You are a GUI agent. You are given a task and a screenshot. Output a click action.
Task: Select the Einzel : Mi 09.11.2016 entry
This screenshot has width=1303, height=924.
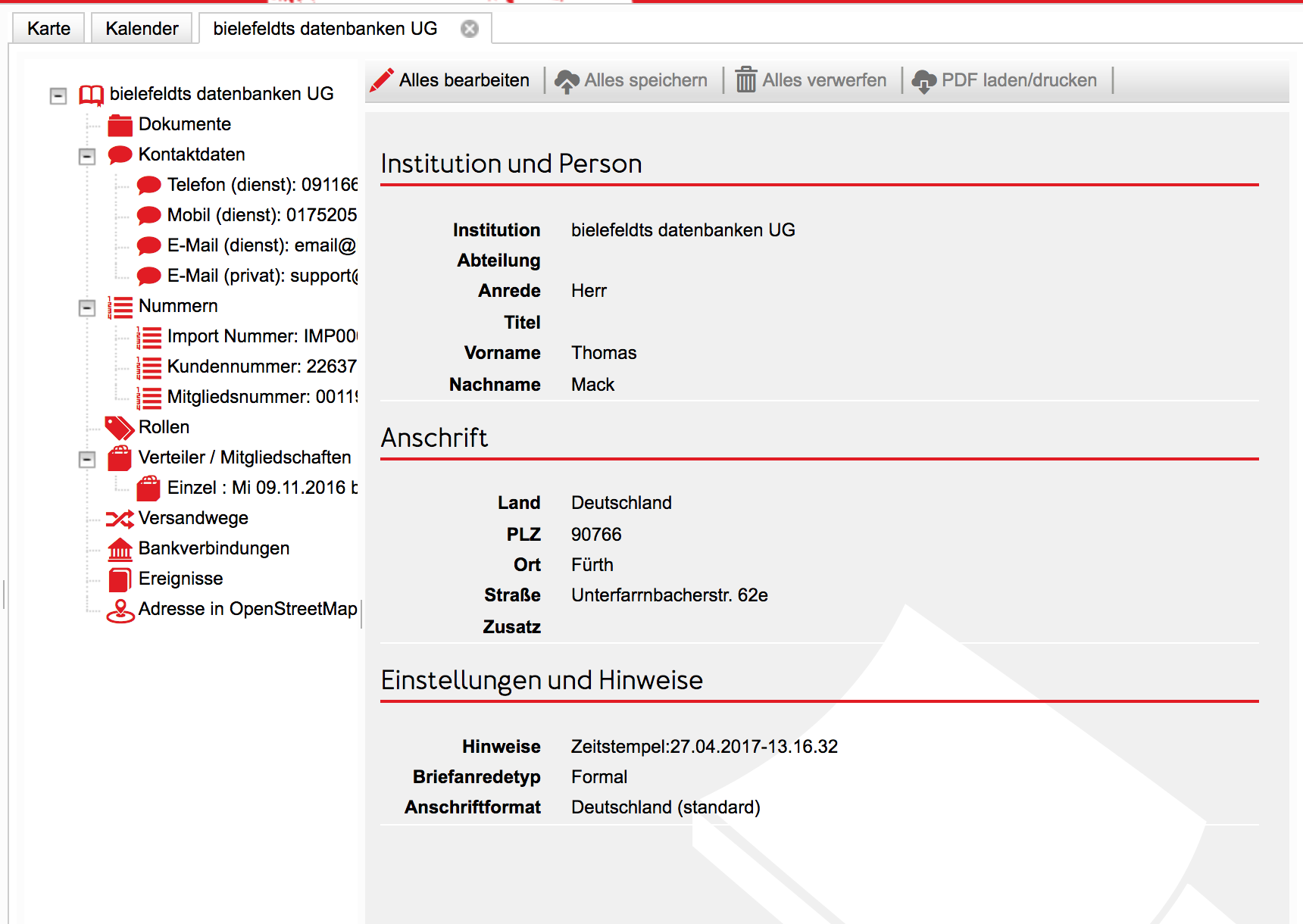[262, 488]
